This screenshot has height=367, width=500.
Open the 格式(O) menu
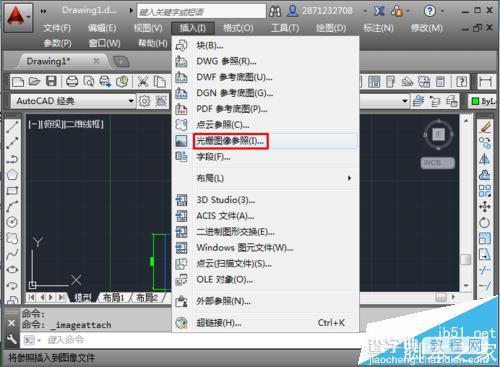pos(238,28)
